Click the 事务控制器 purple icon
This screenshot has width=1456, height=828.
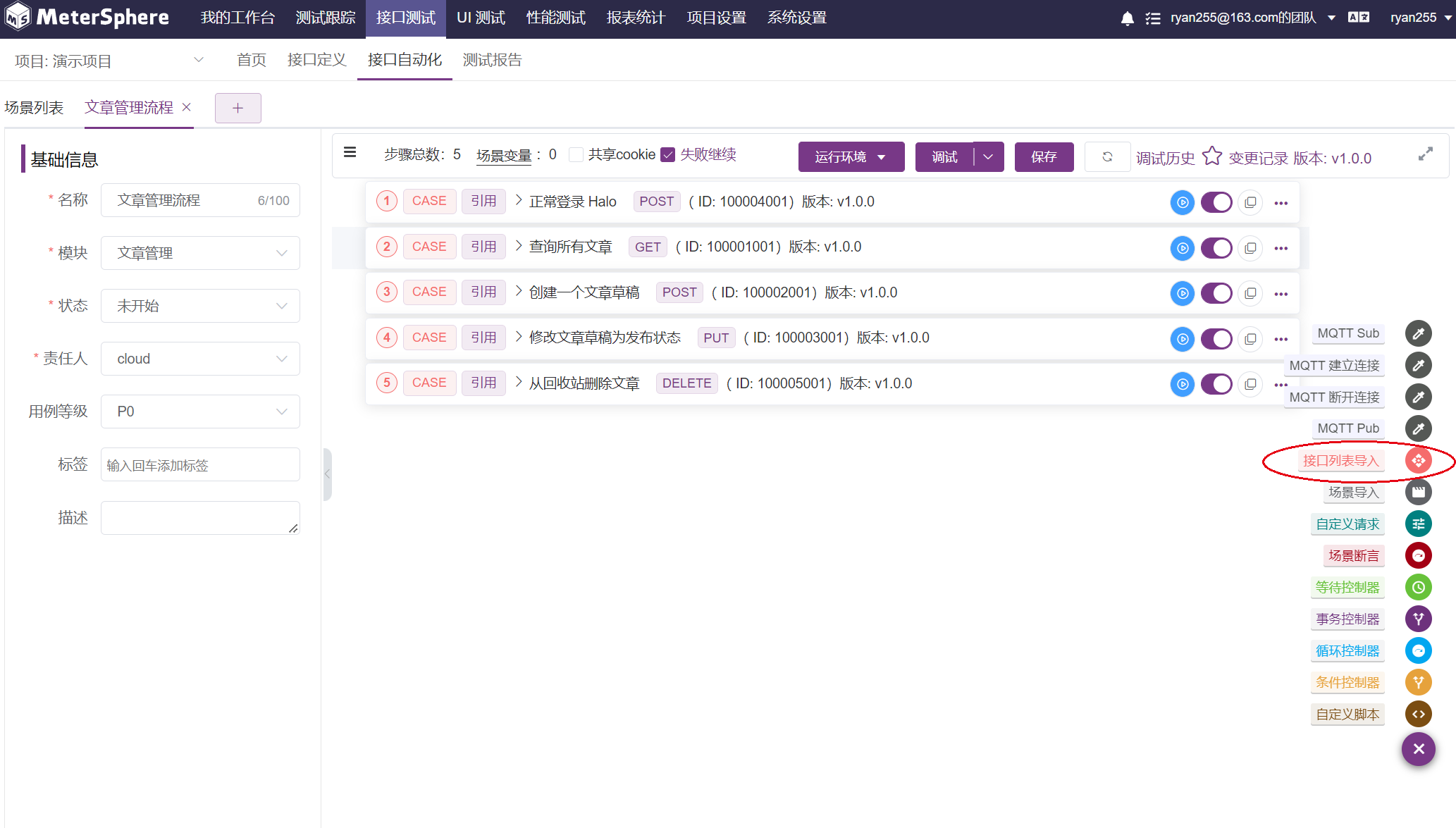(1418, 619)
